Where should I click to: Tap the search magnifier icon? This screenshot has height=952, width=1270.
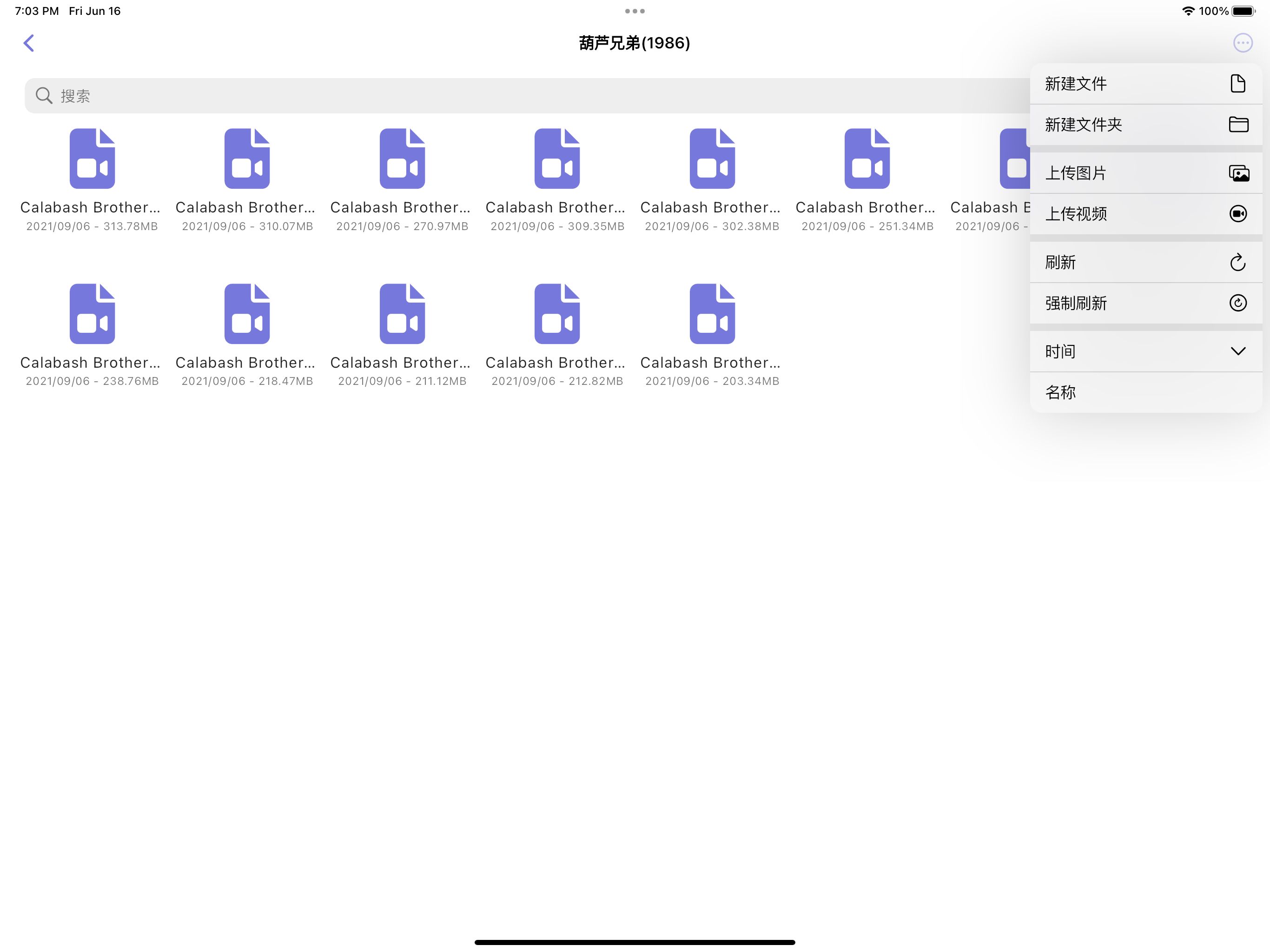pos(44,95)
